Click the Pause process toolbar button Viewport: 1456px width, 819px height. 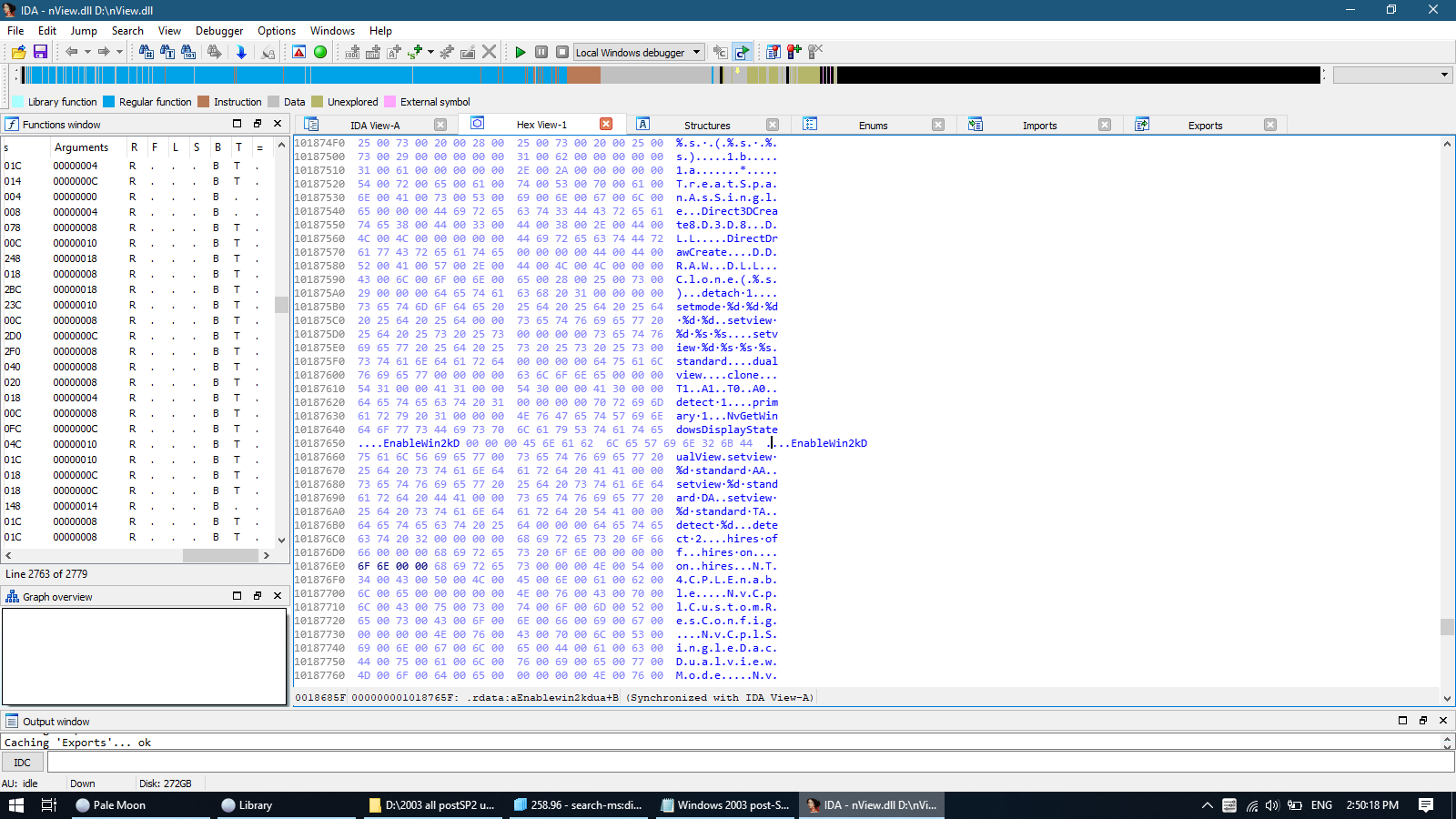pos(541,52)
